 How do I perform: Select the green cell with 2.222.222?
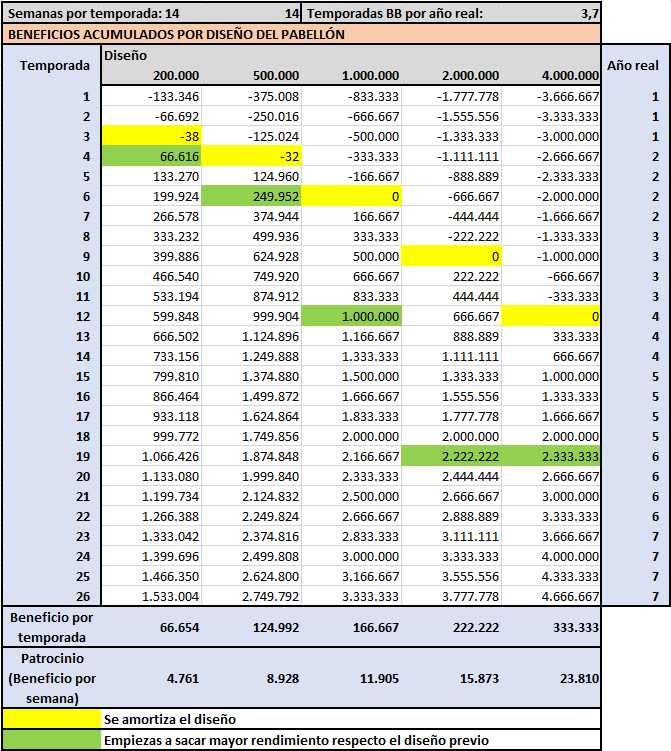(452, 456)
